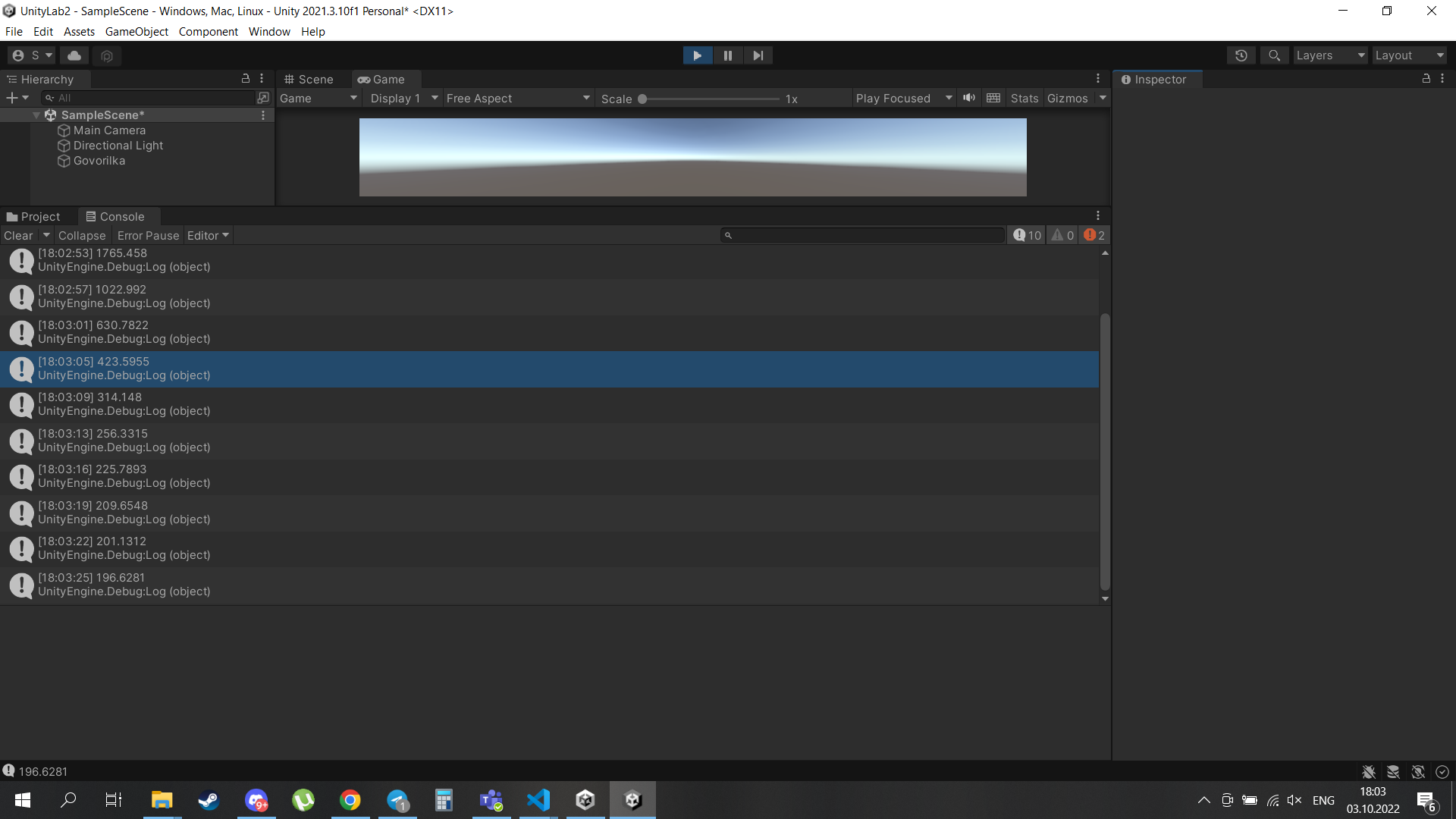Pause the running game
Image resolution: width=1456 pixels, height=819 pixels.
click(727, 55)
